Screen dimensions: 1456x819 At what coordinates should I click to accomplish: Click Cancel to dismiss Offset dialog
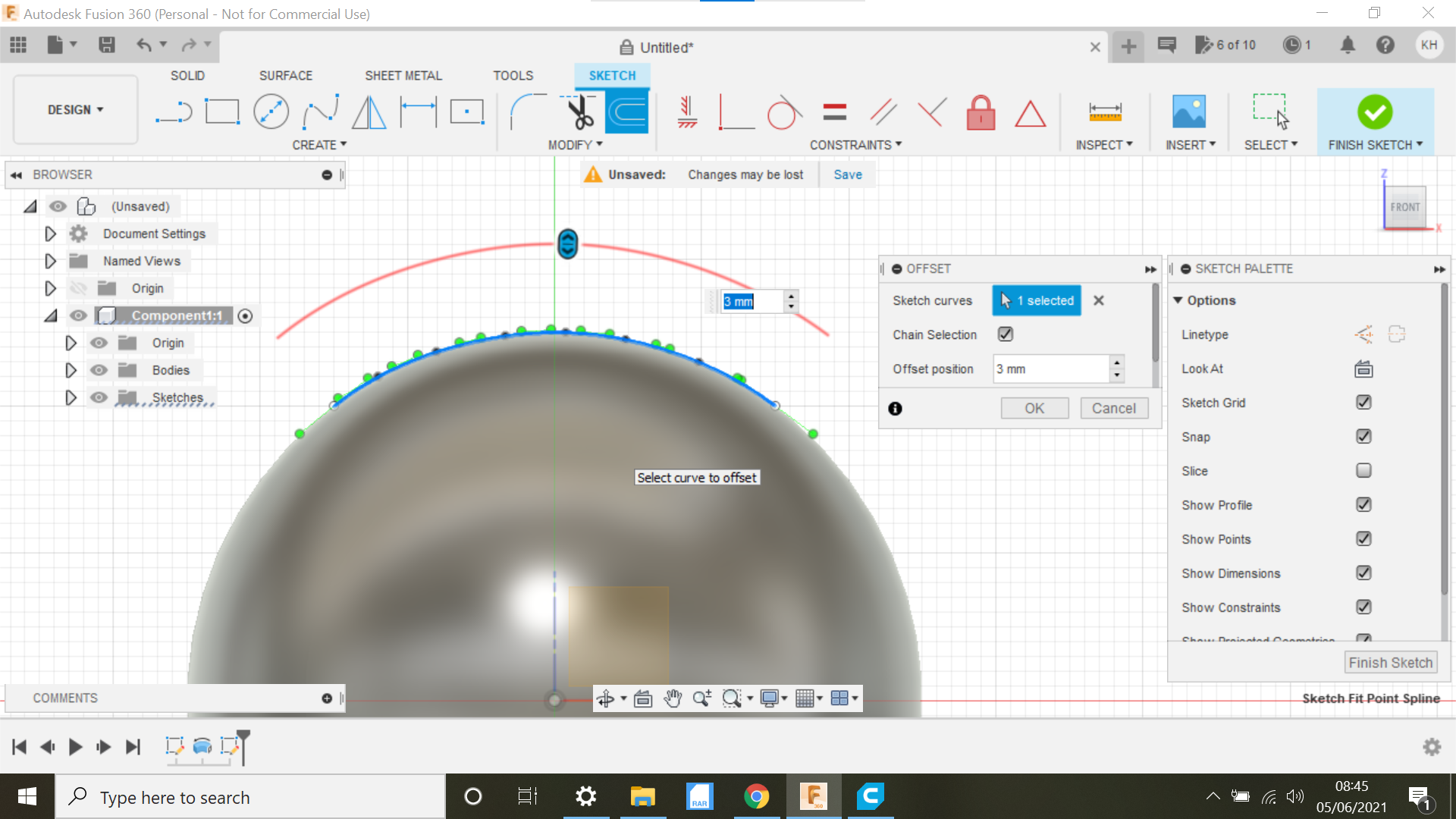click(x=1113, y=408)
